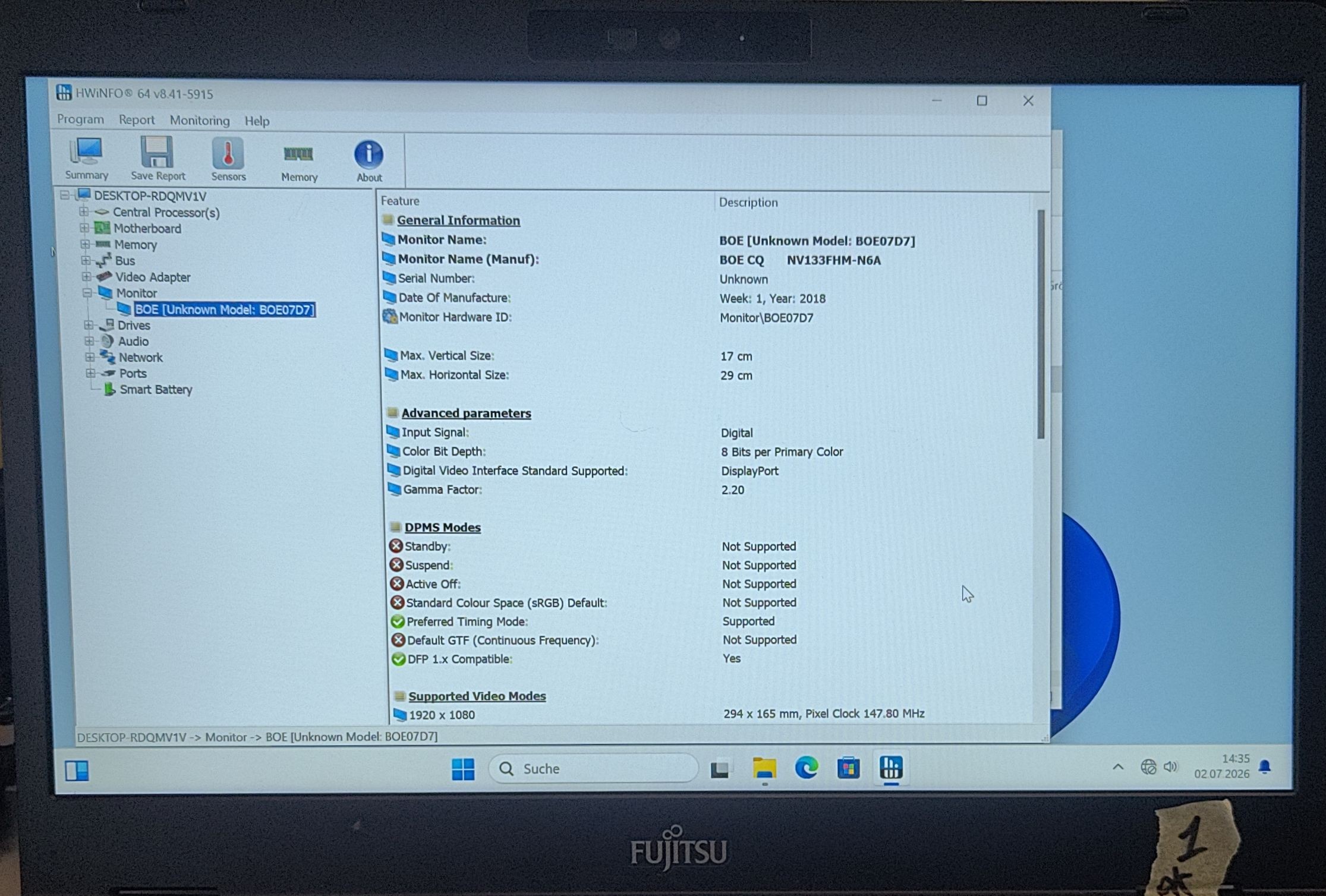Expand the Memory tree node

tap(85, 244)
